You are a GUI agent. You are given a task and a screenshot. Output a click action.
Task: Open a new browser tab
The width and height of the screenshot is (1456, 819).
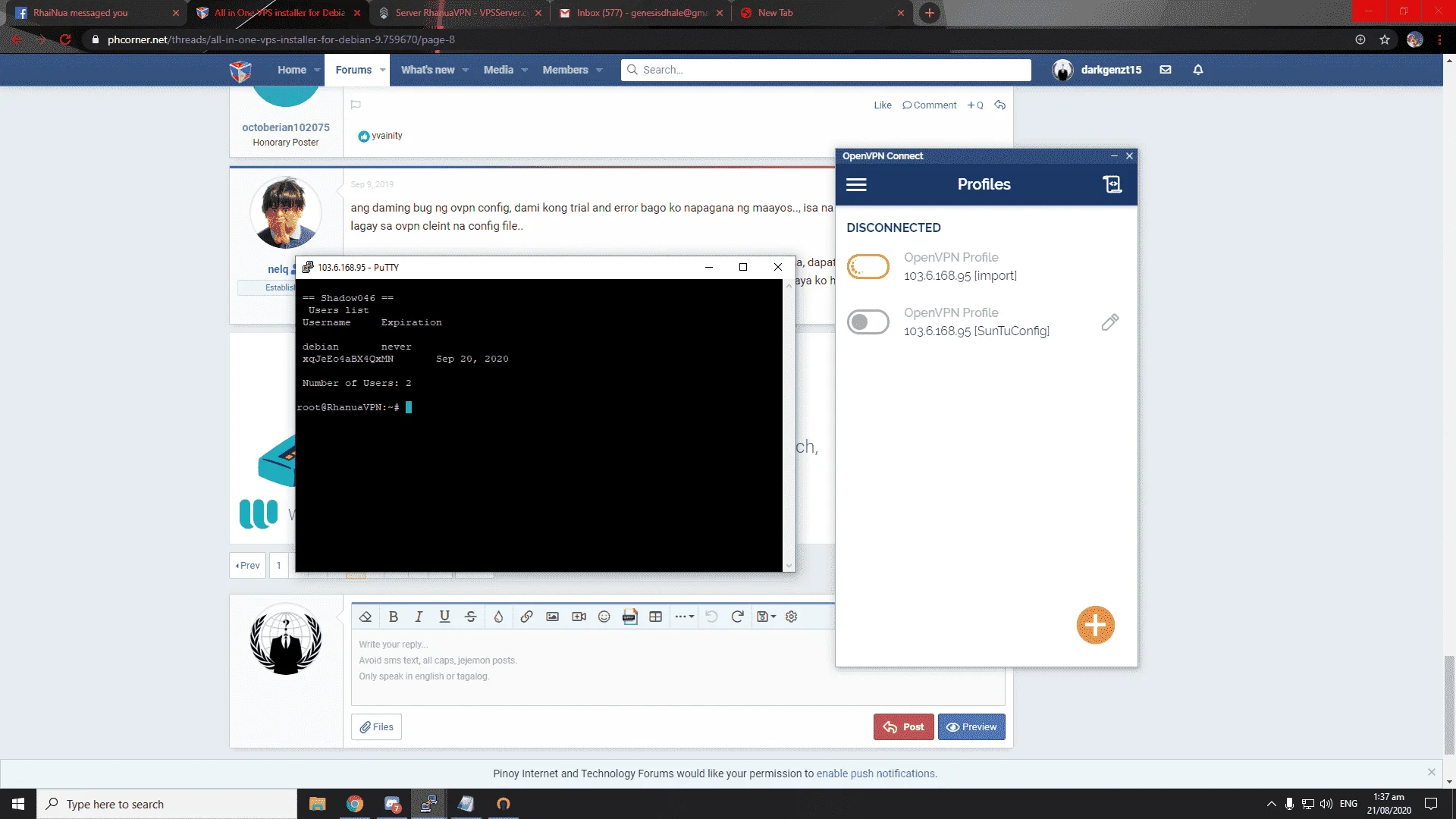point(929,13)
